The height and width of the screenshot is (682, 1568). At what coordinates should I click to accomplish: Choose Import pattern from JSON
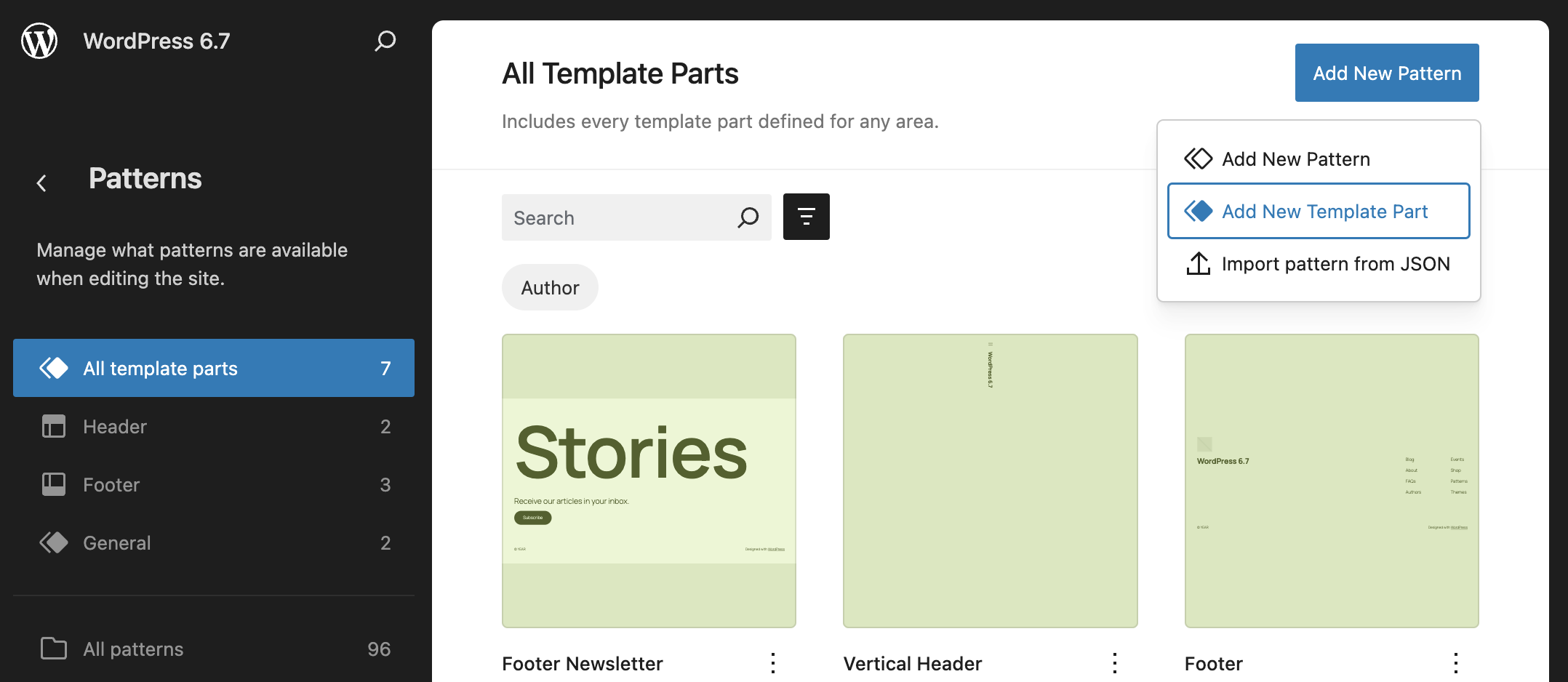[1335, 263]
